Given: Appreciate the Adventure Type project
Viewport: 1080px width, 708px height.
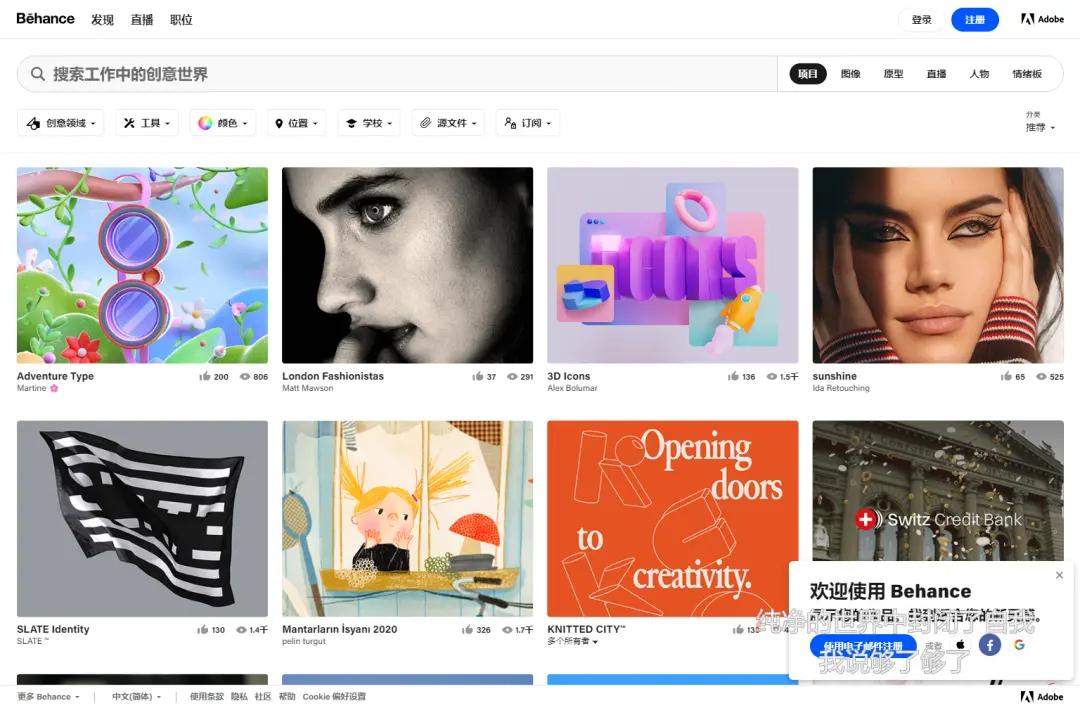Looking at the screenshot, I should point(205,377).
